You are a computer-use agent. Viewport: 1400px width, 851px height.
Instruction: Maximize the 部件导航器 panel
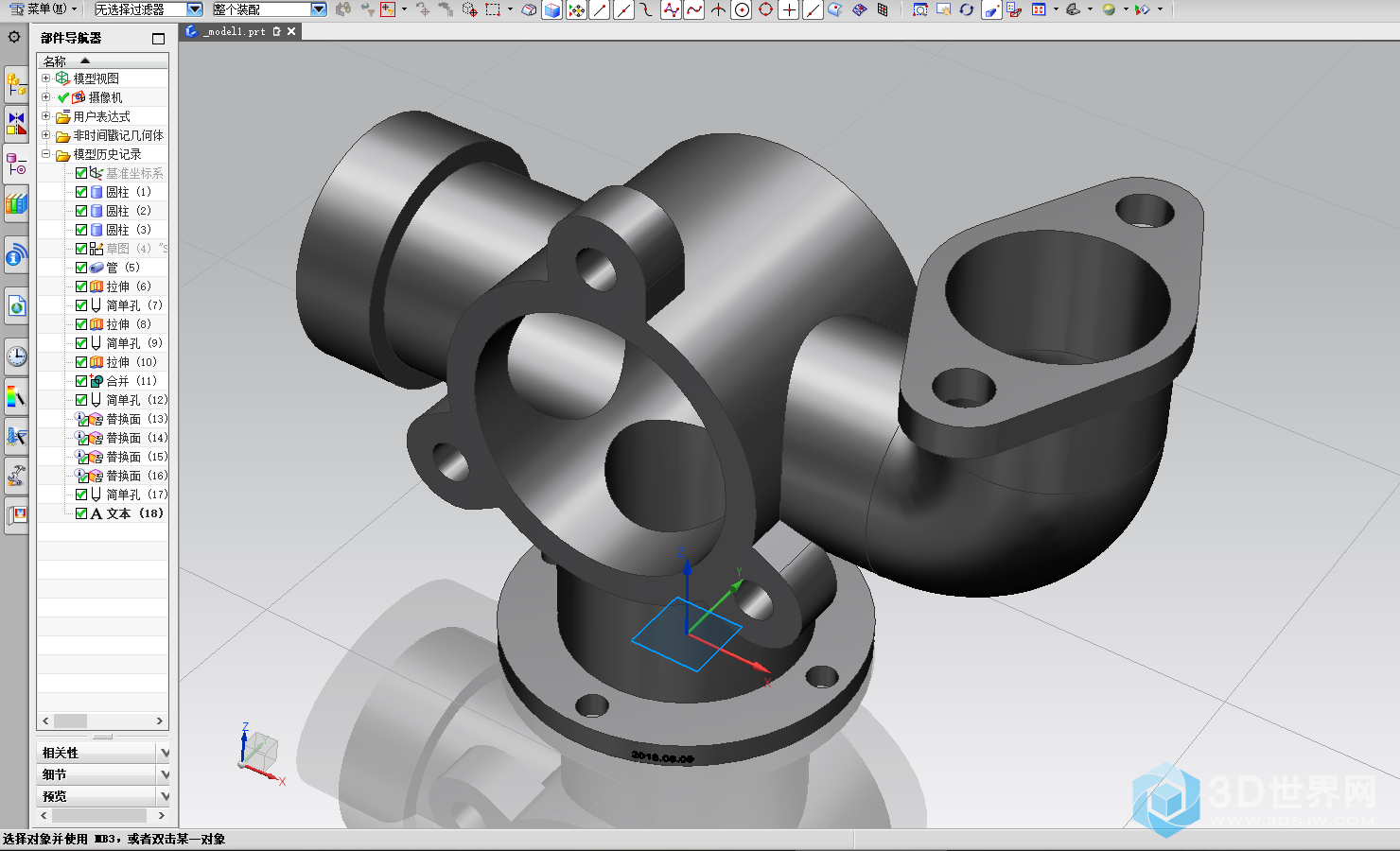coord(158,39)
